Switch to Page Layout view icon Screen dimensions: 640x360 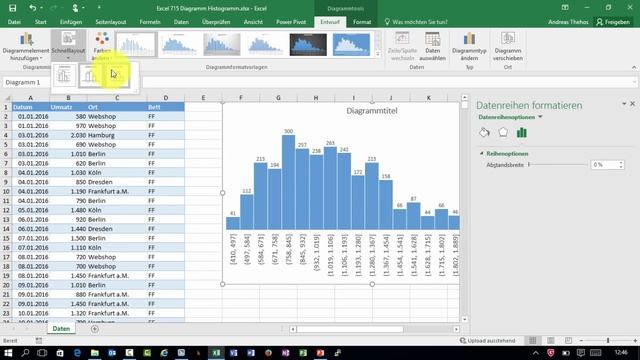click(551, 340)
